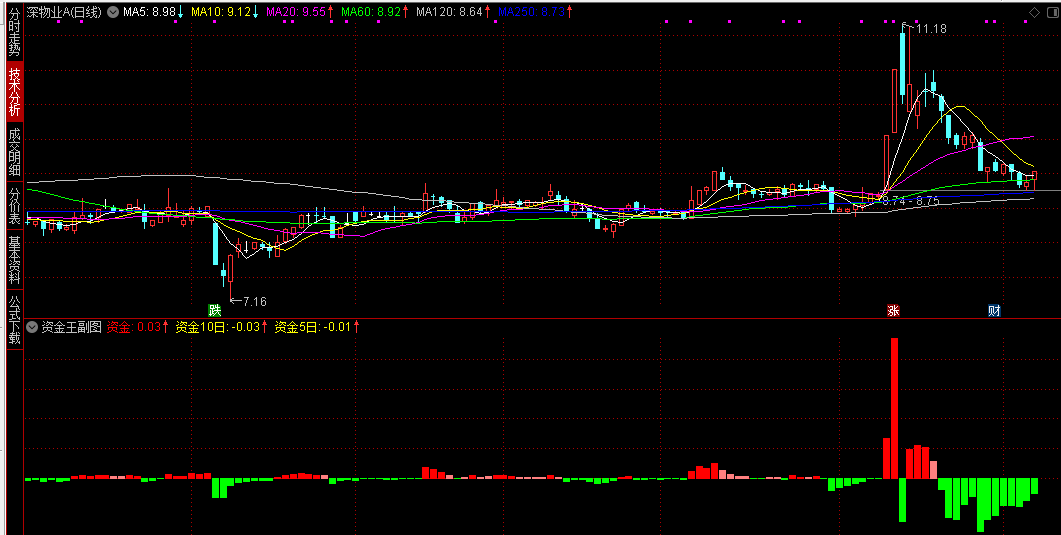Click the 11.18 high price label
Viewport: 1061px width, 535px height.
(932, 28)
